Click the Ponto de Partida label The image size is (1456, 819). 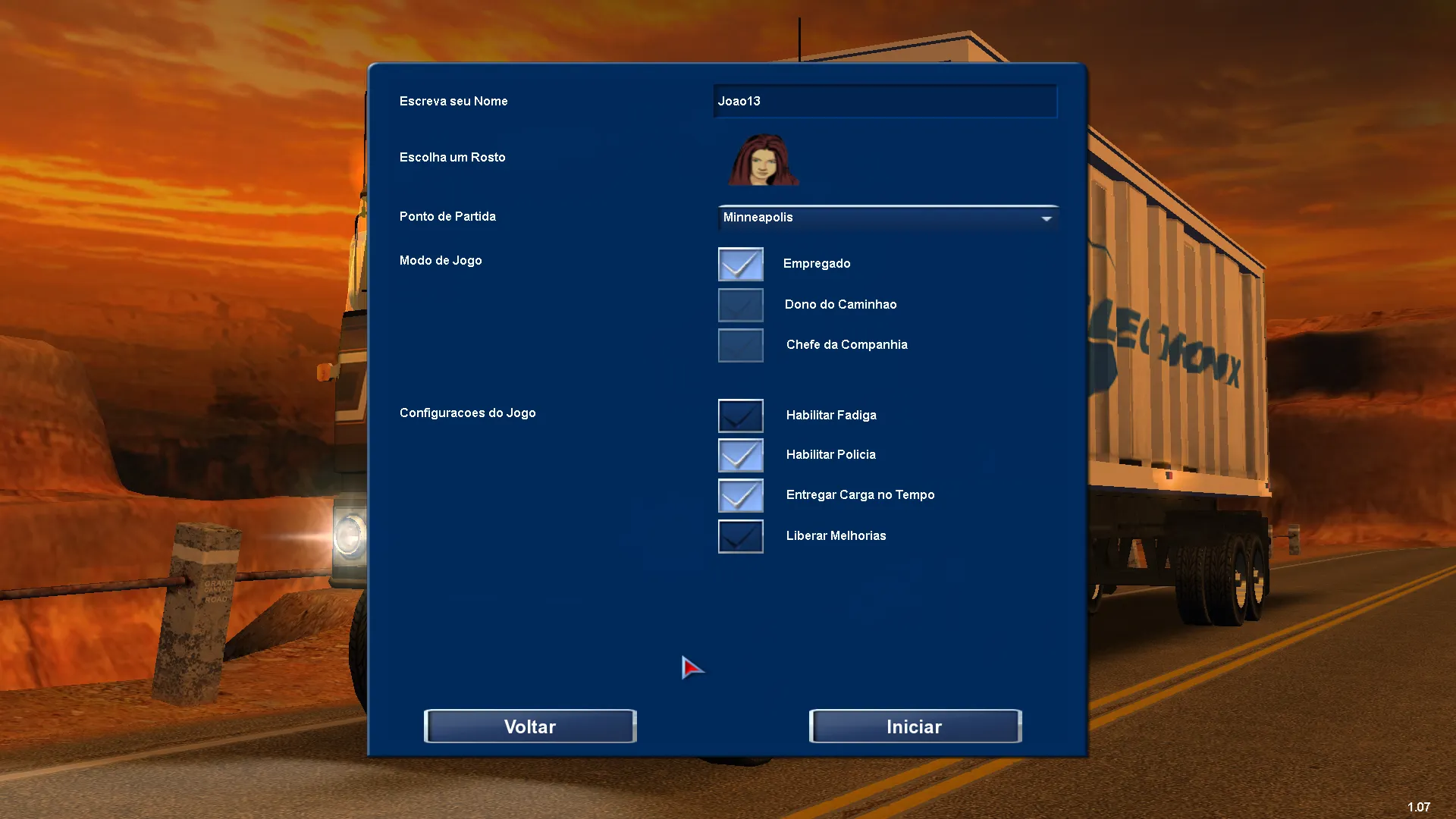[x=447, y=216]
